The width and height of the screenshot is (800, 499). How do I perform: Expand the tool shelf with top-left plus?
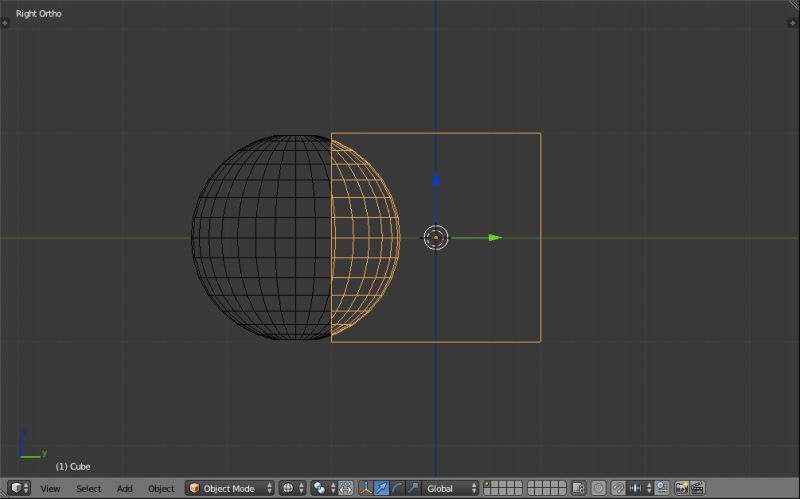pos(5,23)
